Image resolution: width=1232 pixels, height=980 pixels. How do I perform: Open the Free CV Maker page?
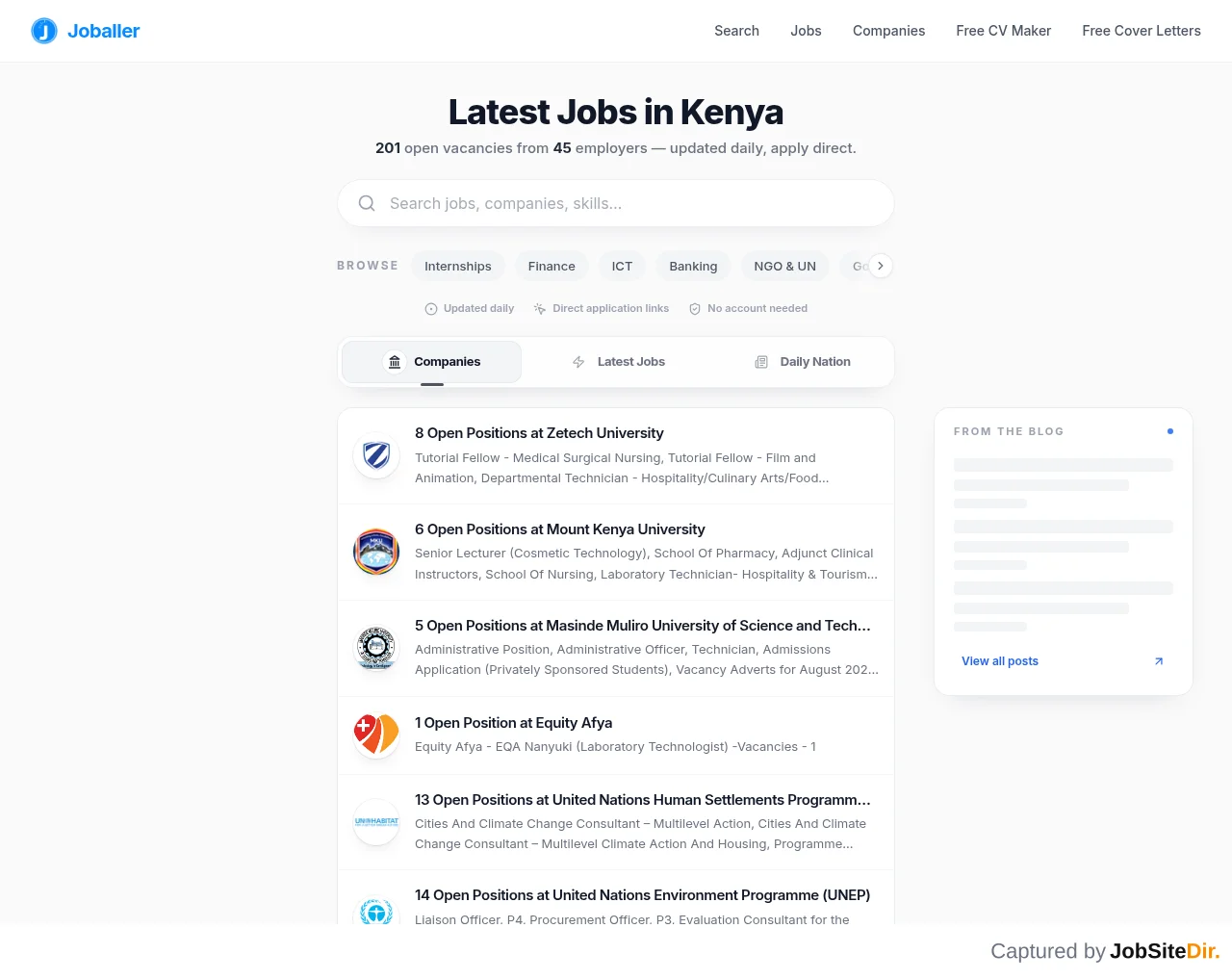pyautogui.click(x=1003, y=31)
